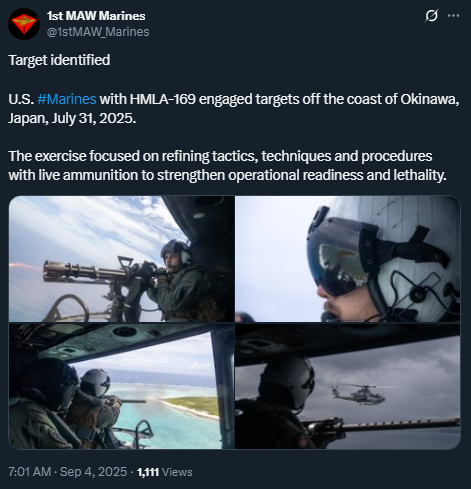Click the machine gun barrel in helicopter photo
The height and width of the screenshot is (489, 471).
click(x=400, y=425)
